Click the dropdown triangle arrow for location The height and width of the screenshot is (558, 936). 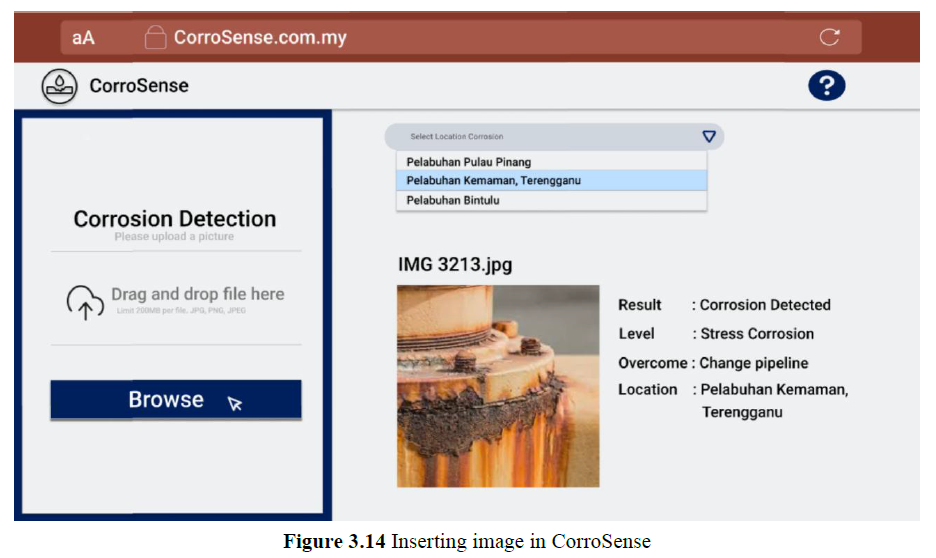[x=708, y=137]
